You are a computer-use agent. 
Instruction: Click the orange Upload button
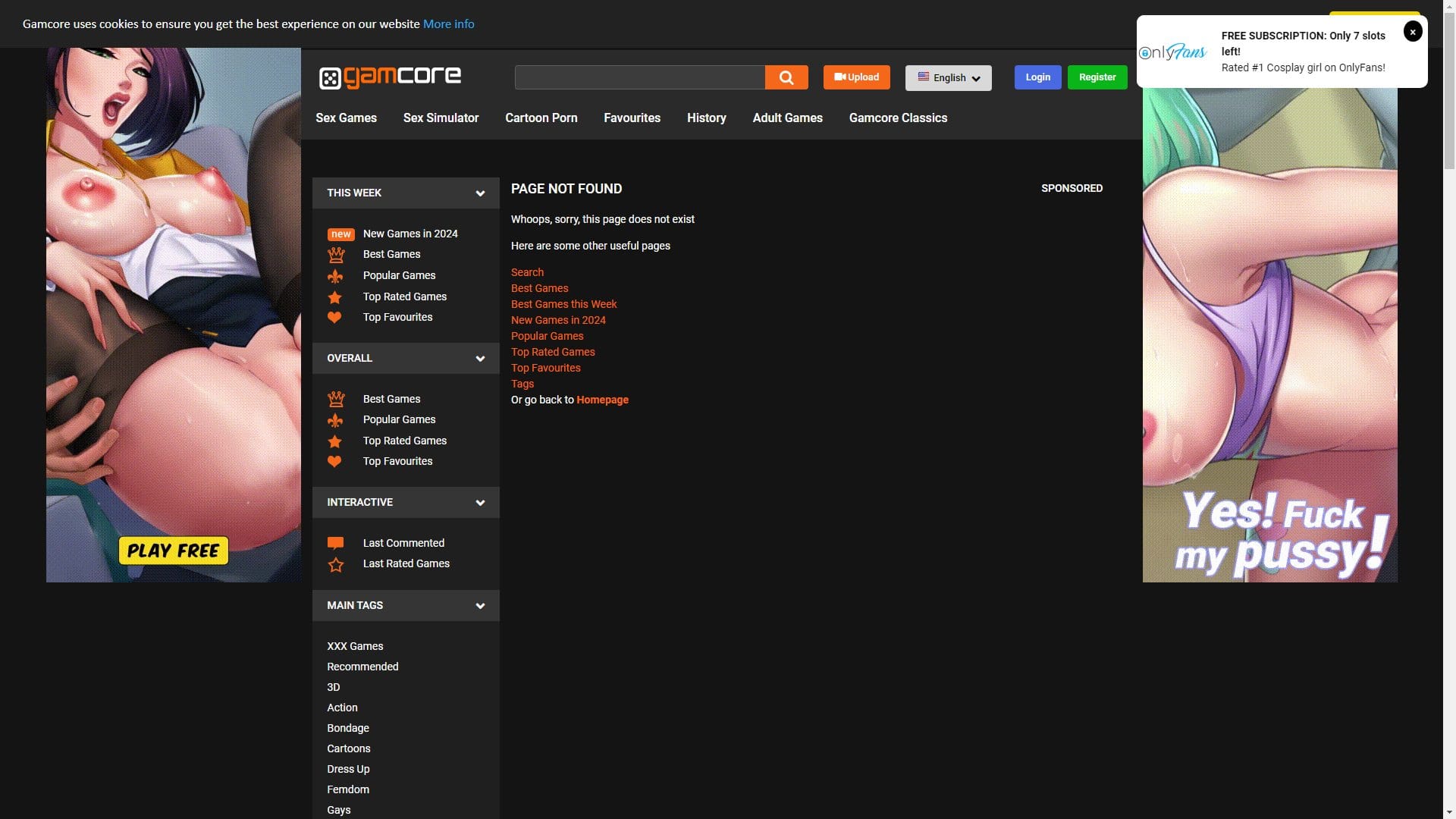[x=857, y=77]
